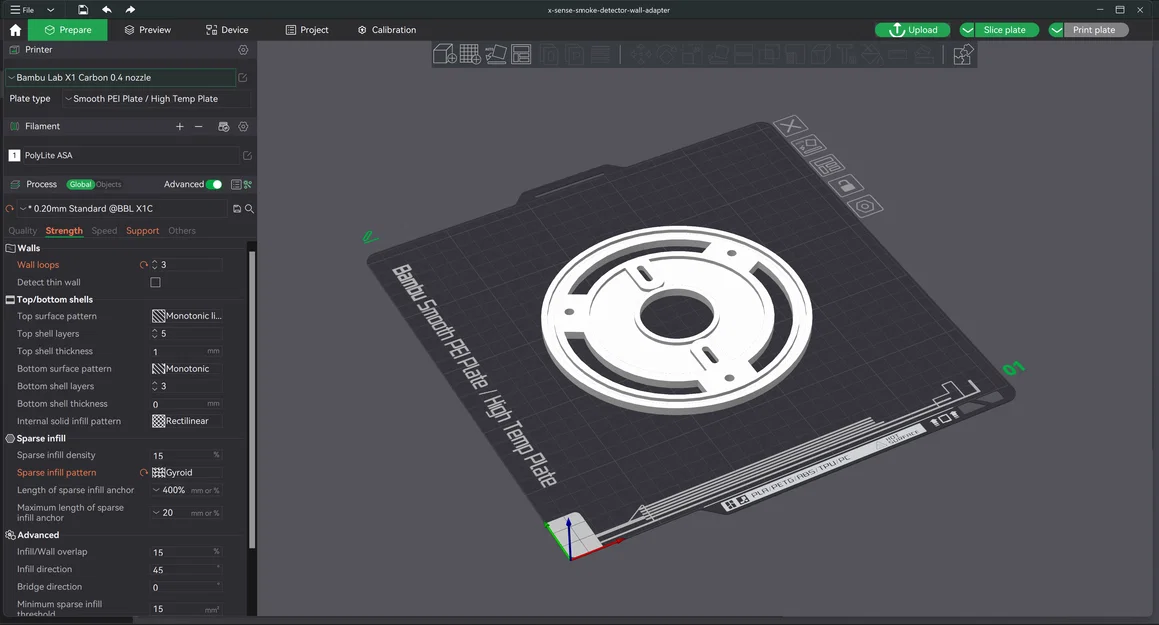Screen dimensions: 1159x625
Task: Click the Auto orient icon in toolbar
Action: click(496, 54)
